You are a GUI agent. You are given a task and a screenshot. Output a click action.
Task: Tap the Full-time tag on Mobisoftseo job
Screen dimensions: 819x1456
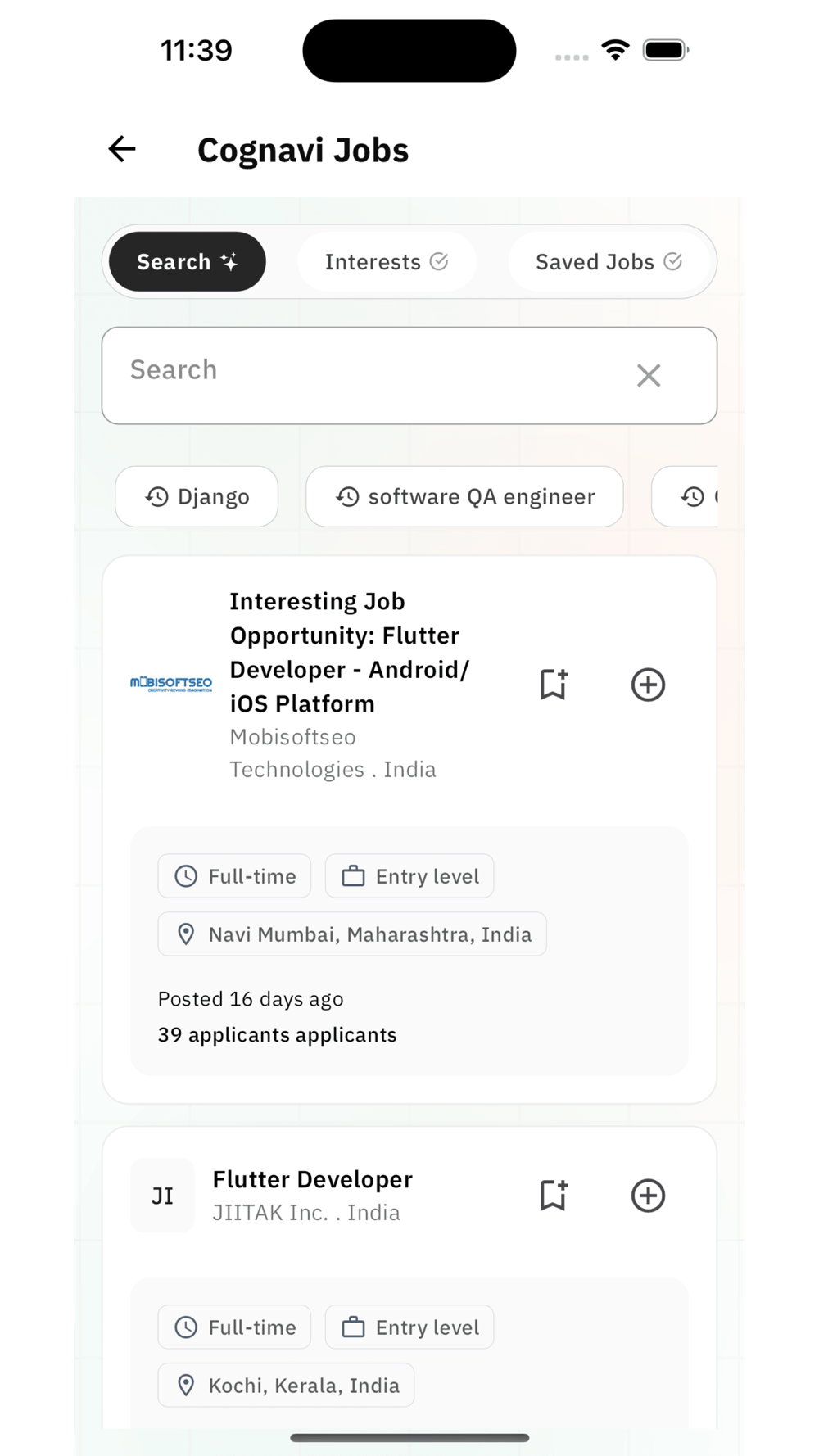pyautogui.click(x=234, y=876)
